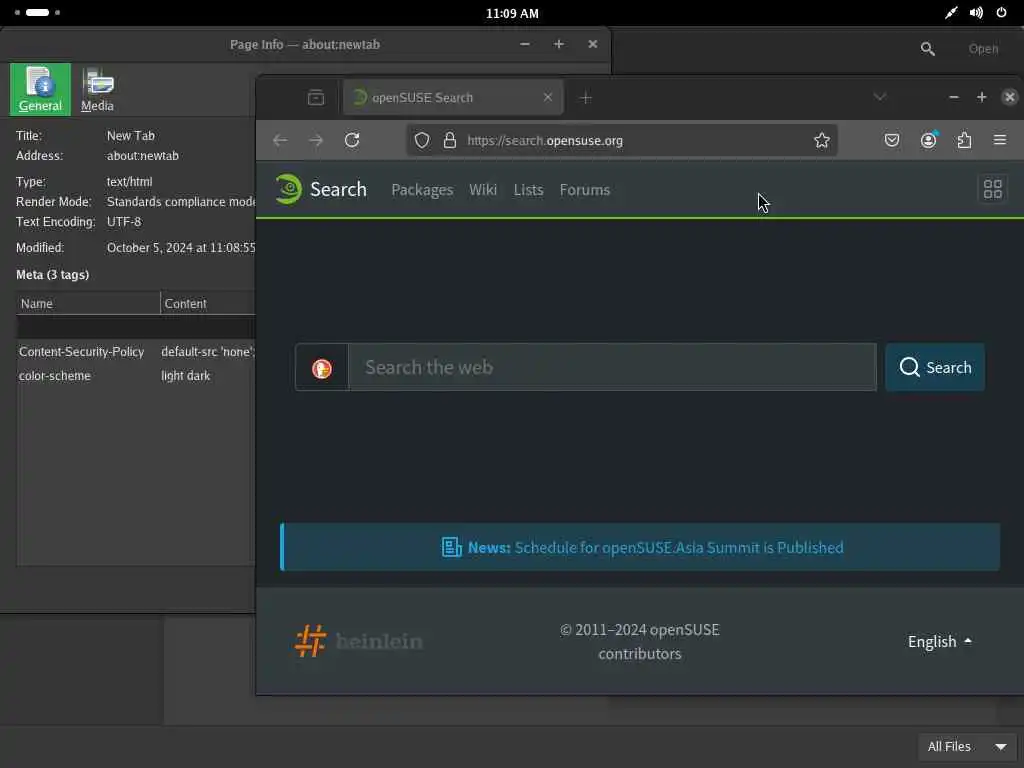Click the search magnifier in file dialog
The width and height of the screenshot is (1024, 768).
[x=927, y=49]
